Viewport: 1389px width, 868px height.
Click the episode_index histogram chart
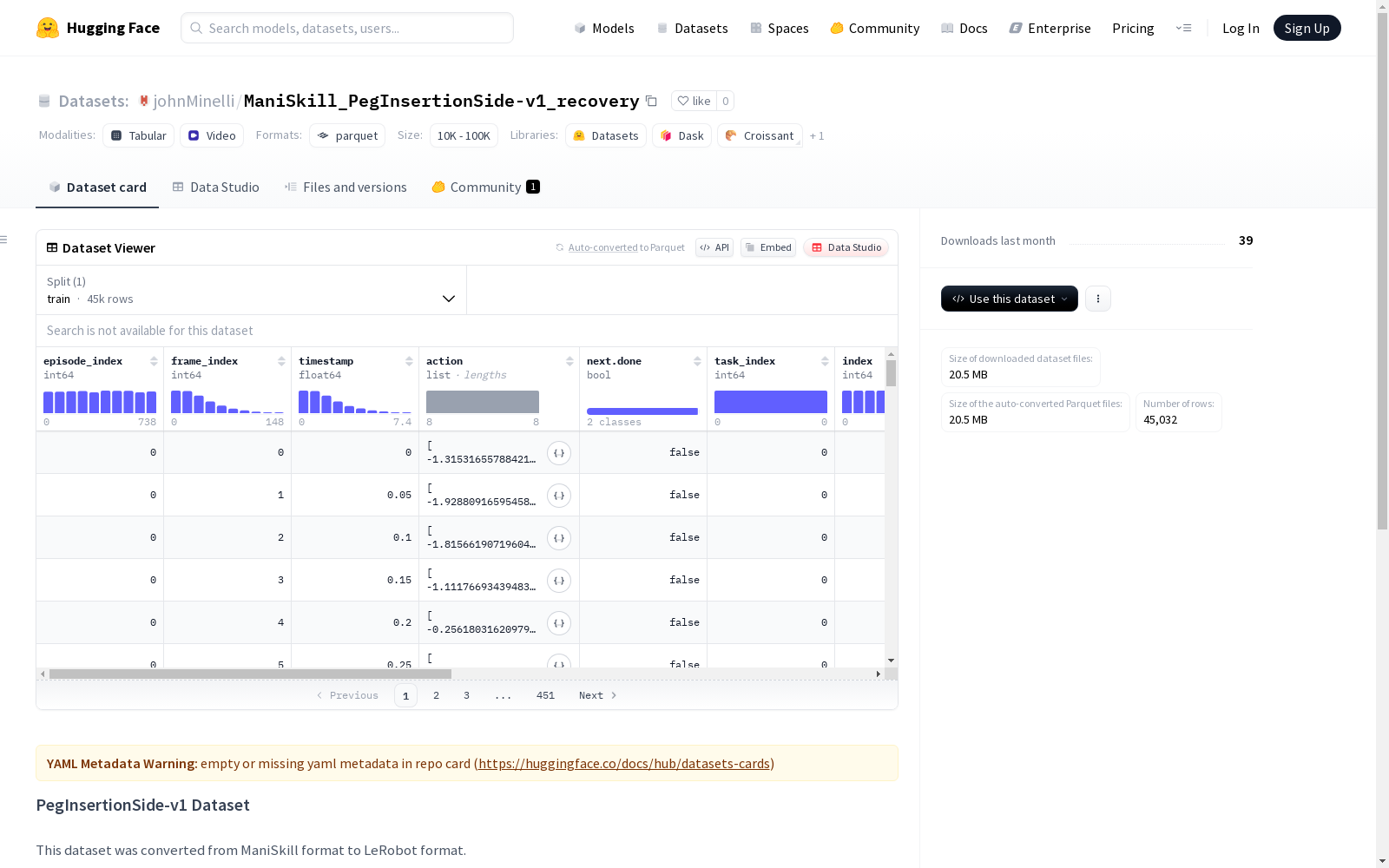[100, 402]
